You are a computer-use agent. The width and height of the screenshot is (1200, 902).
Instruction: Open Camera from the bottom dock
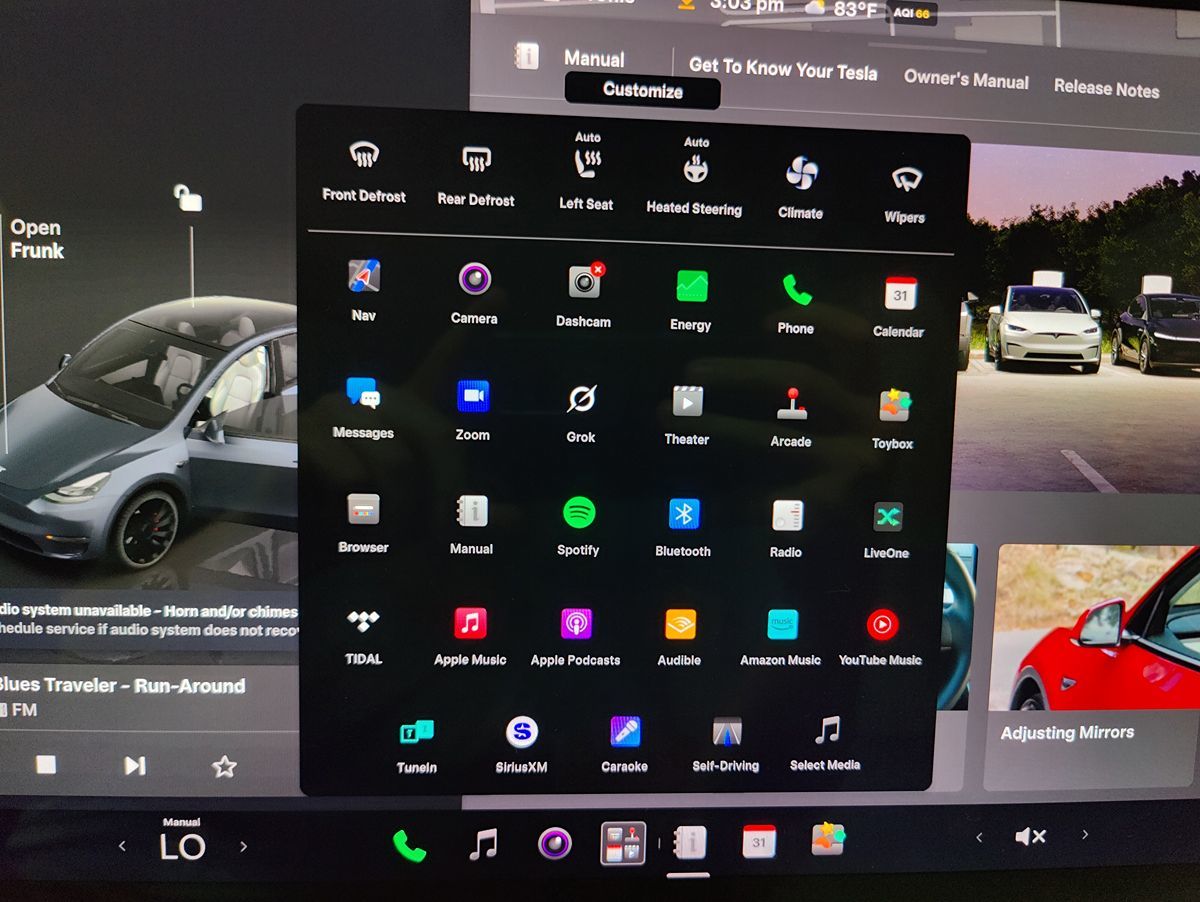pos(554,844)
